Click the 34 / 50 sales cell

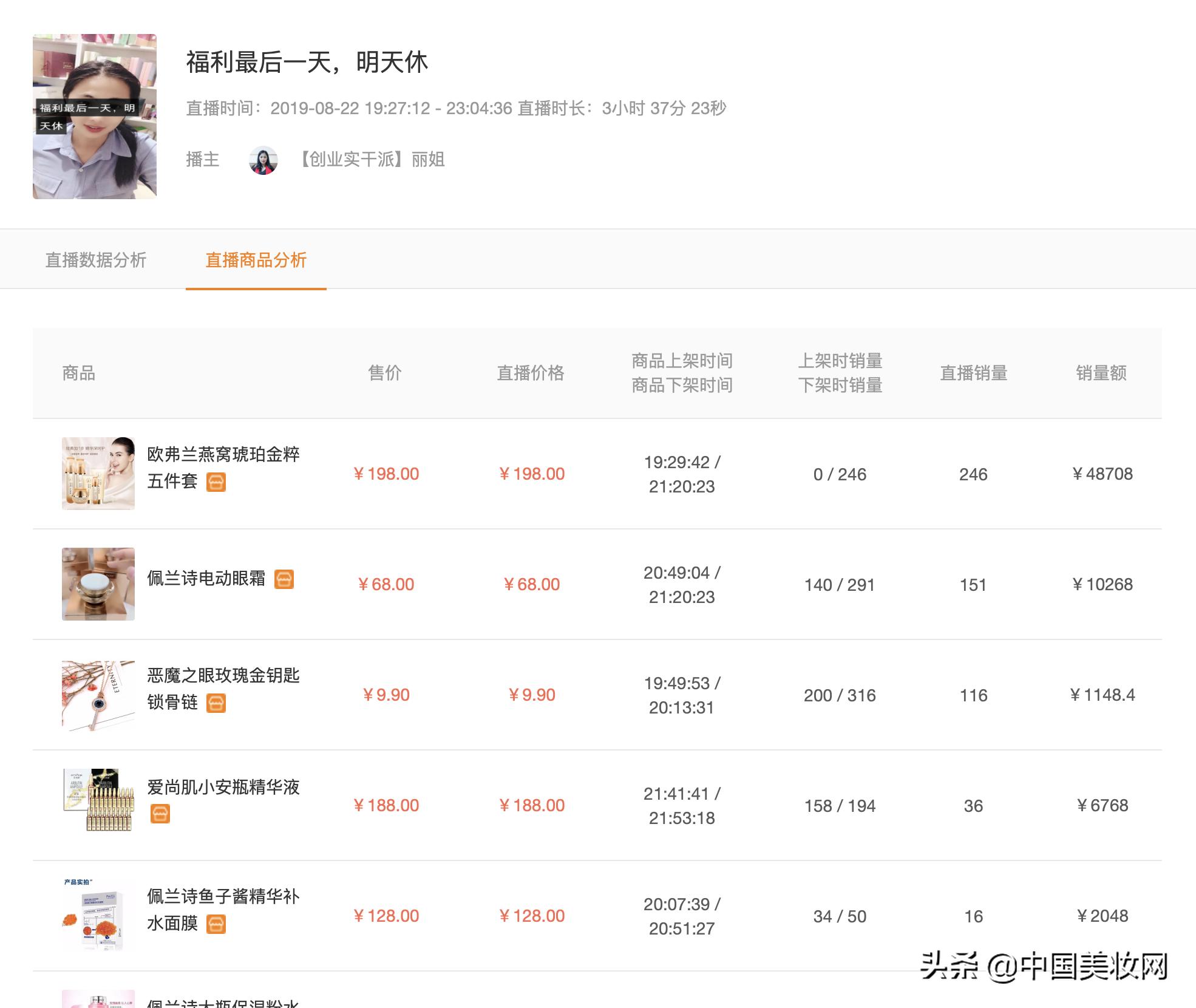pos(840,916)
